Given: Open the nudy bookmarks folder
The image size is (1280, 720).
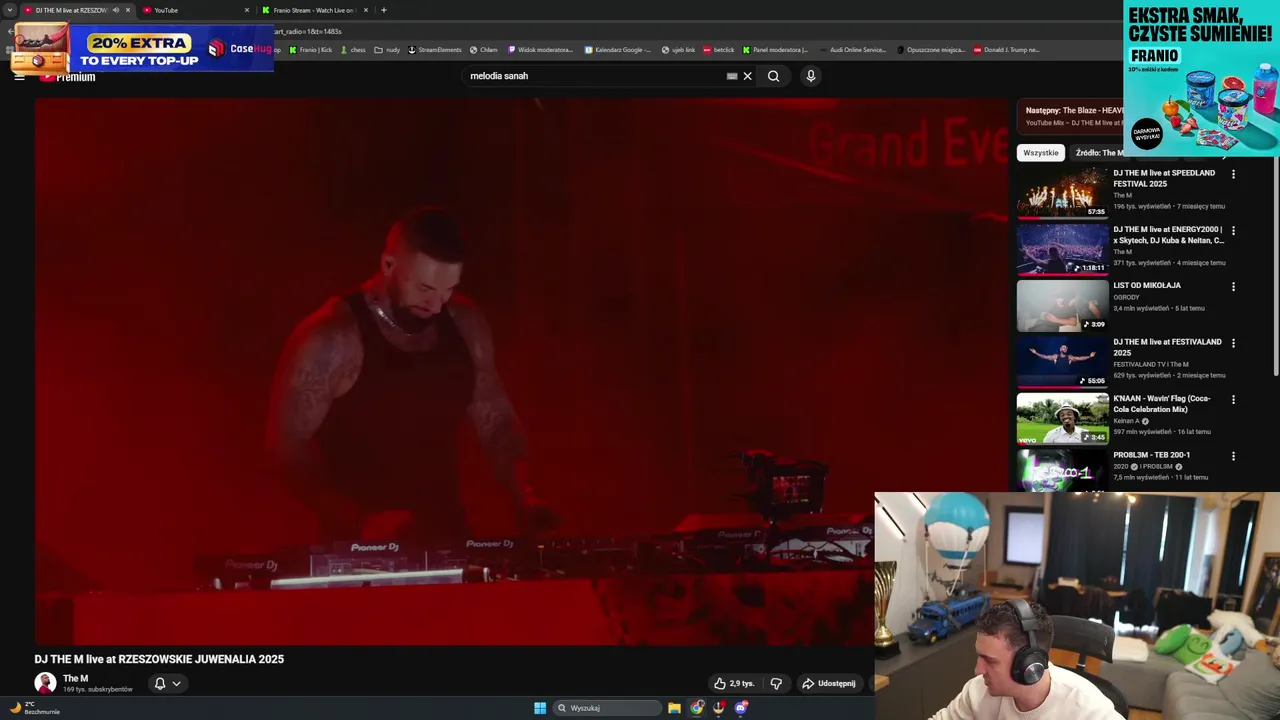Looking at the screenshot, I should pos(387,50).
